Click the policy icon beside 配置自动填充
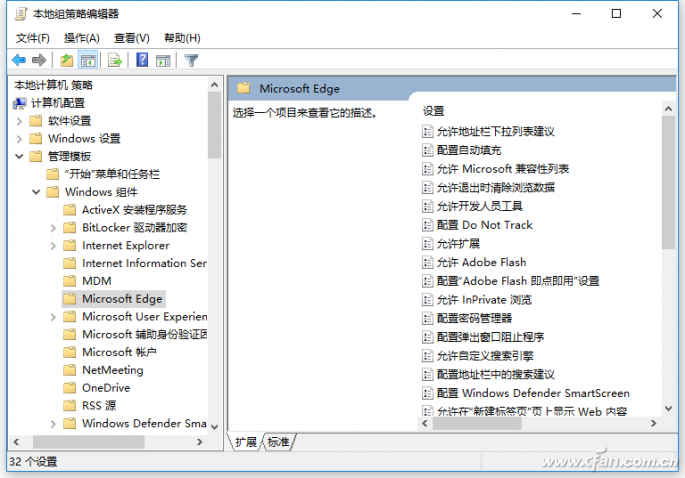This screenshot has width=685, height=478. click(x=428, y=150)
